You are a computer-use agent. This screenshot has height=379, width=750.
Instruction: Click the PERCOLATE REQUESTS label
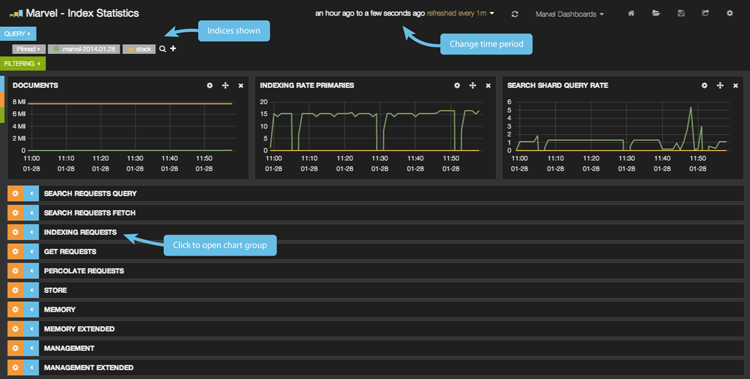pos(84,270)
